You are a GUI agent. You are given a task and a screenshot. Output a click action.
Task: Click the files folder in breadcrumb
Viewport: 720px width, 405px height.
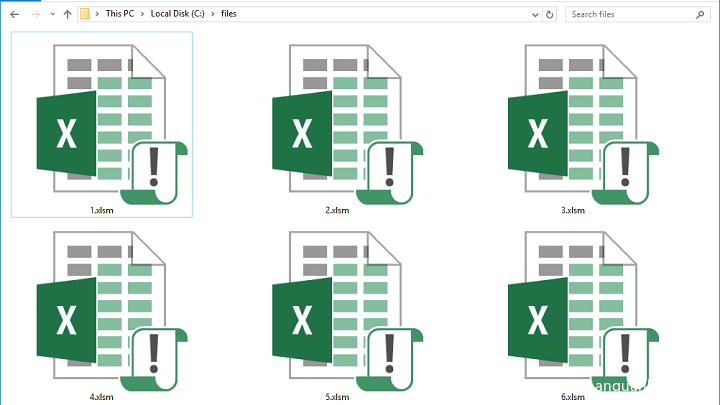229,14
